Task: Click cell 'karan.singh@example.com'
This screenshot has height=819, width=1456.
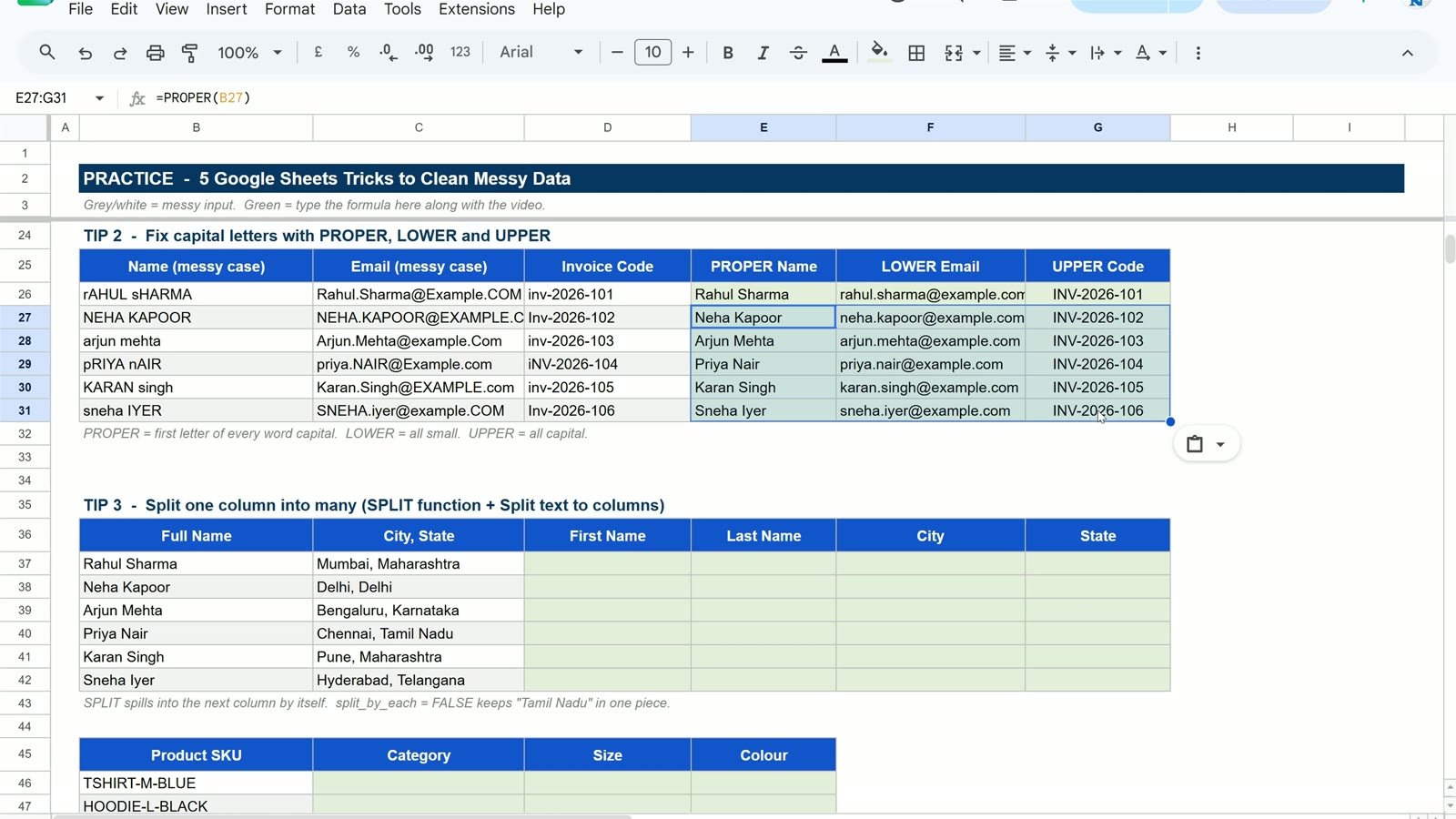Action: (x=930, y=388)
